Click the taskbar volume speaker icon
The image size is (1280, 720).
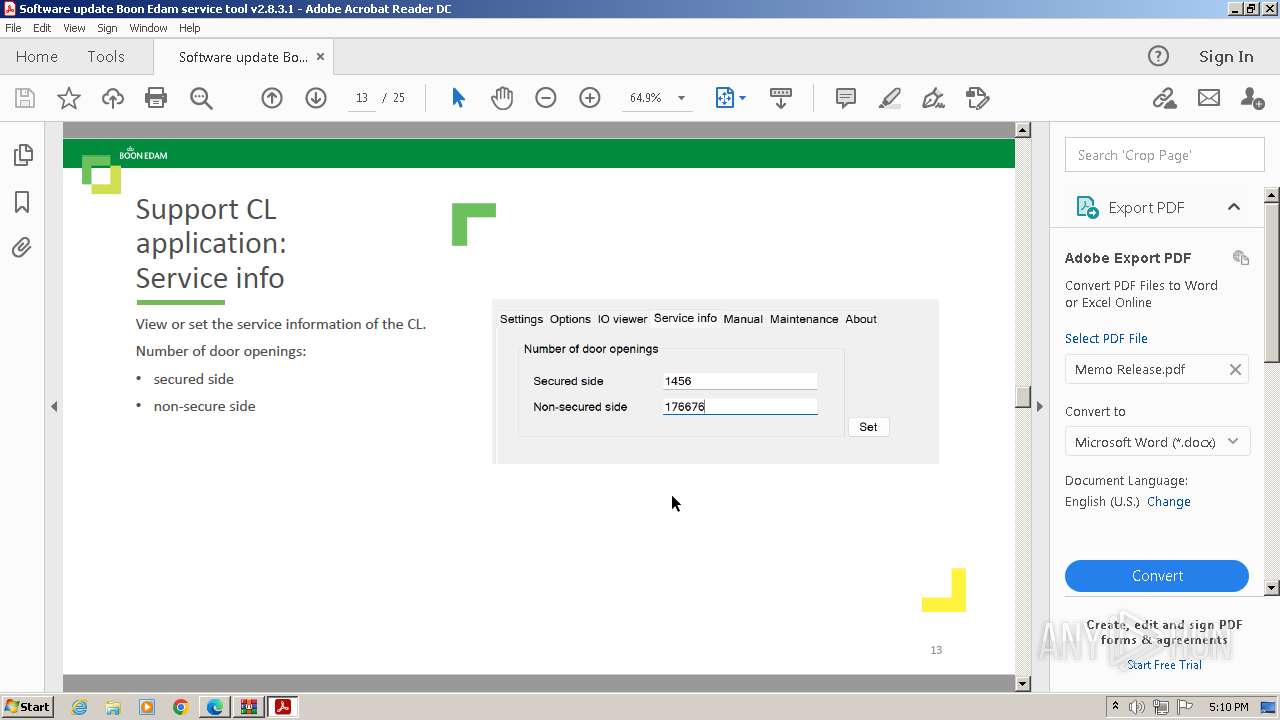(1137, 707)
